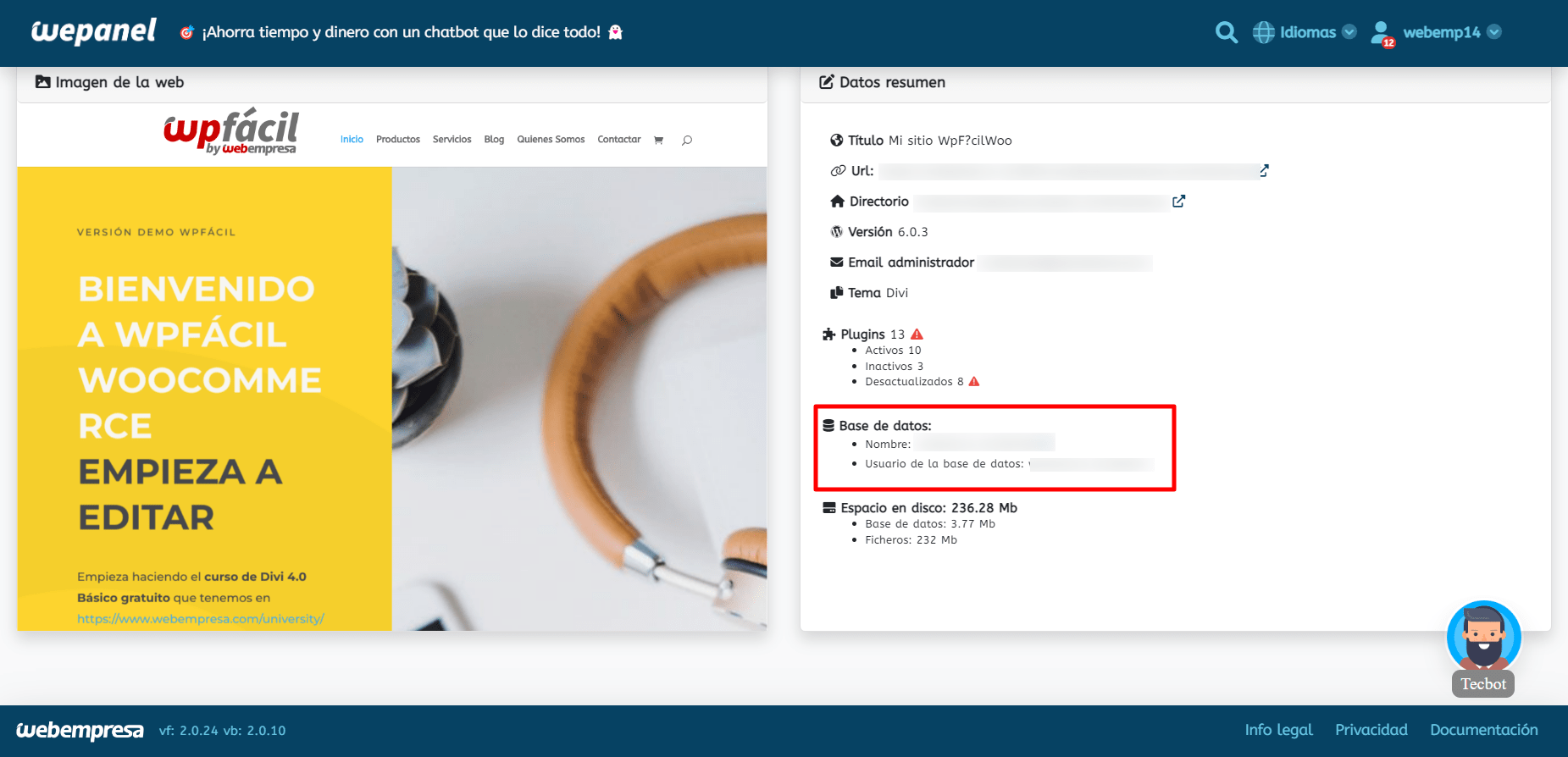Click the Imagen de la web image icon
Screen dimensions: 1568x757
(42, 82)
